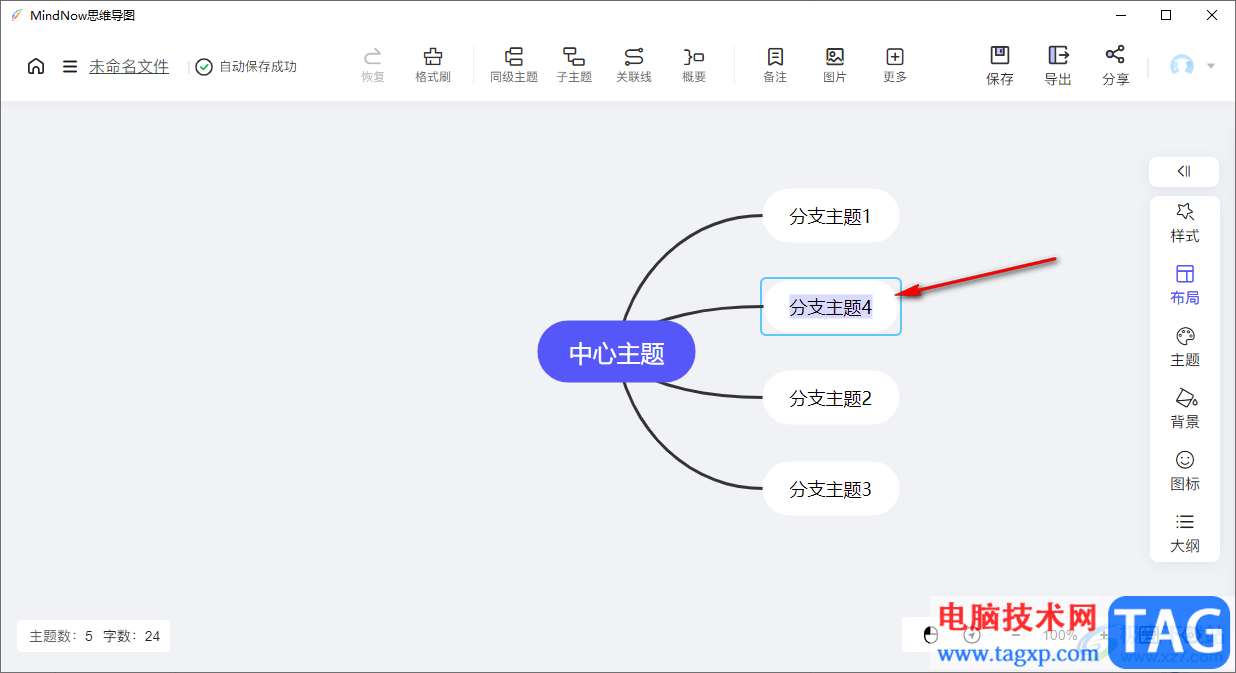Image resolution: width=1236 pixels, height=673 pixels.
Task: Click the 100% zoom level
Action: 1060,636
